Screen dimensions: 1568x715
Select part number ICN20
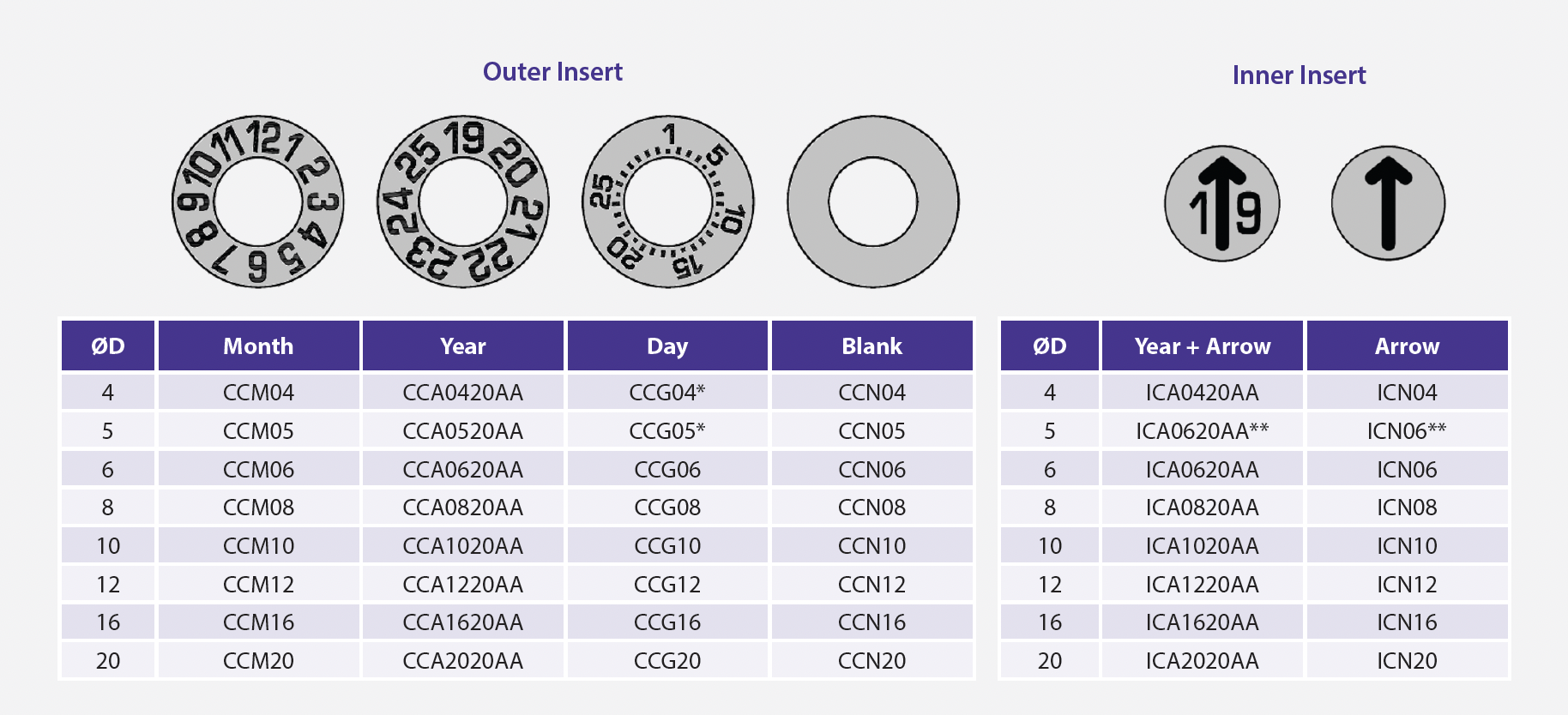coord(1407,661)
